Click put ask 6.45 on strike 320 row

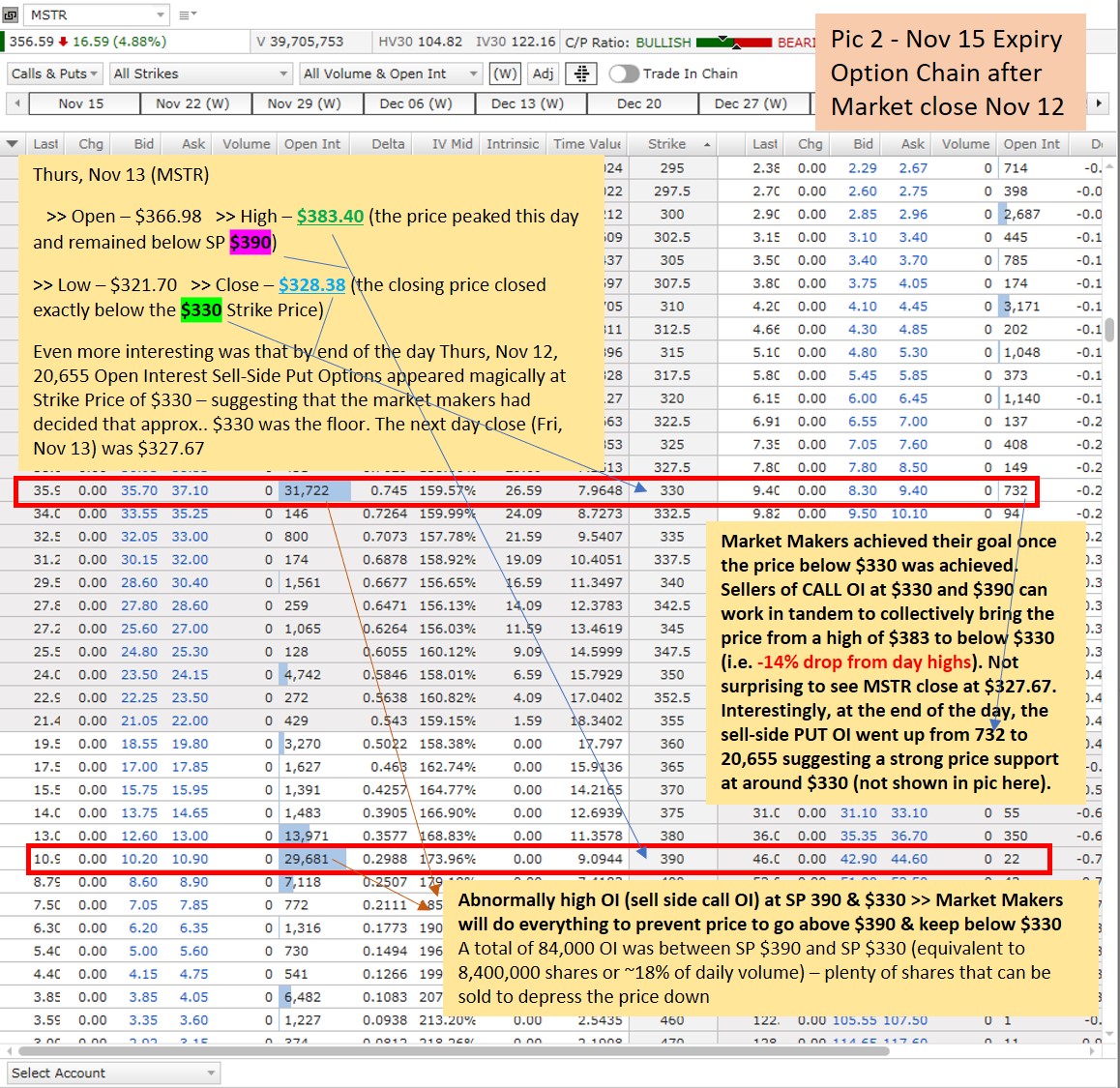913,398
